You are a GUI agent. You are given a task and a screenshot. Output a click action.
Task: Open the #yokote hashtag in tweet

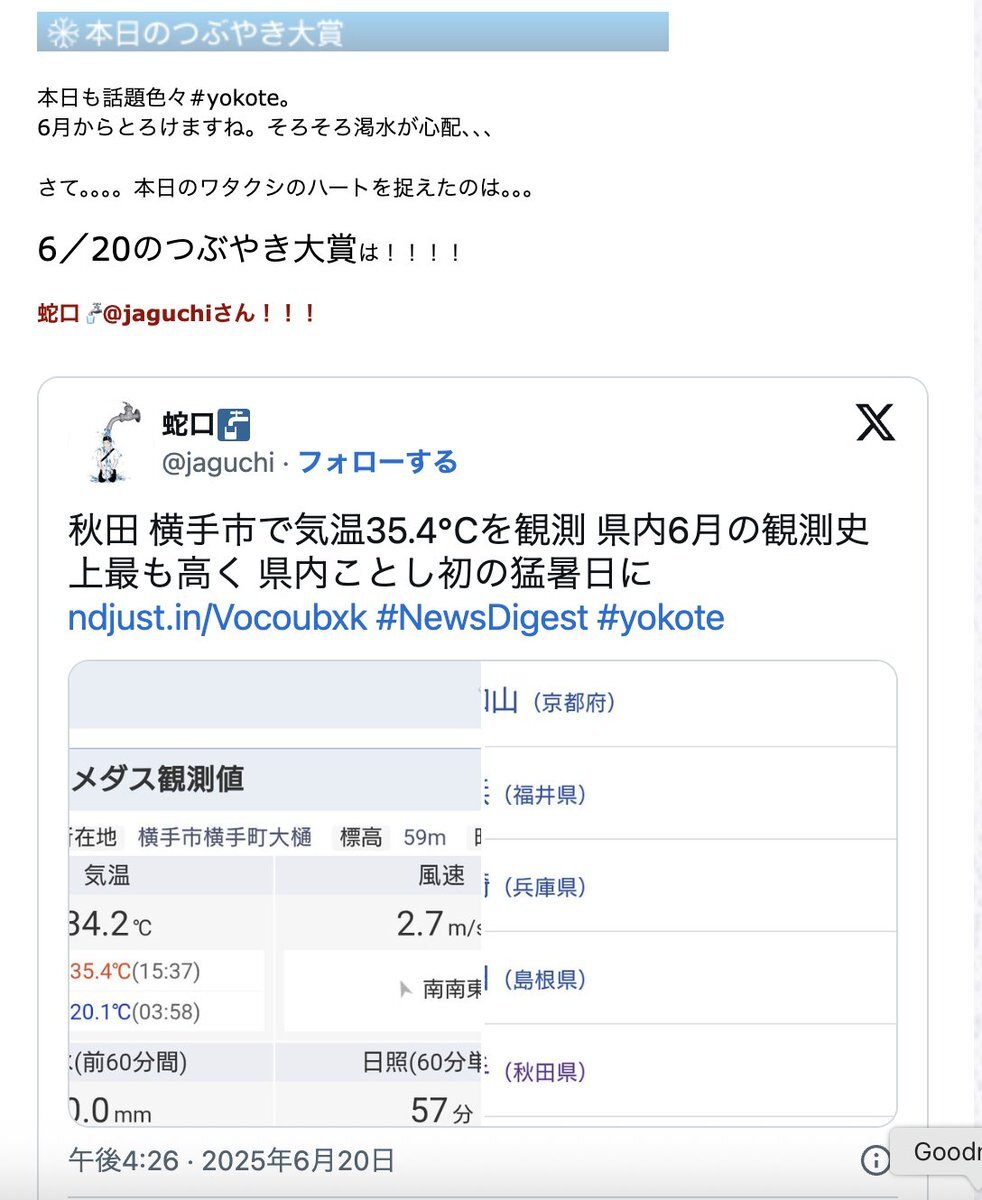pyautogui.click(x=661, y=618)
